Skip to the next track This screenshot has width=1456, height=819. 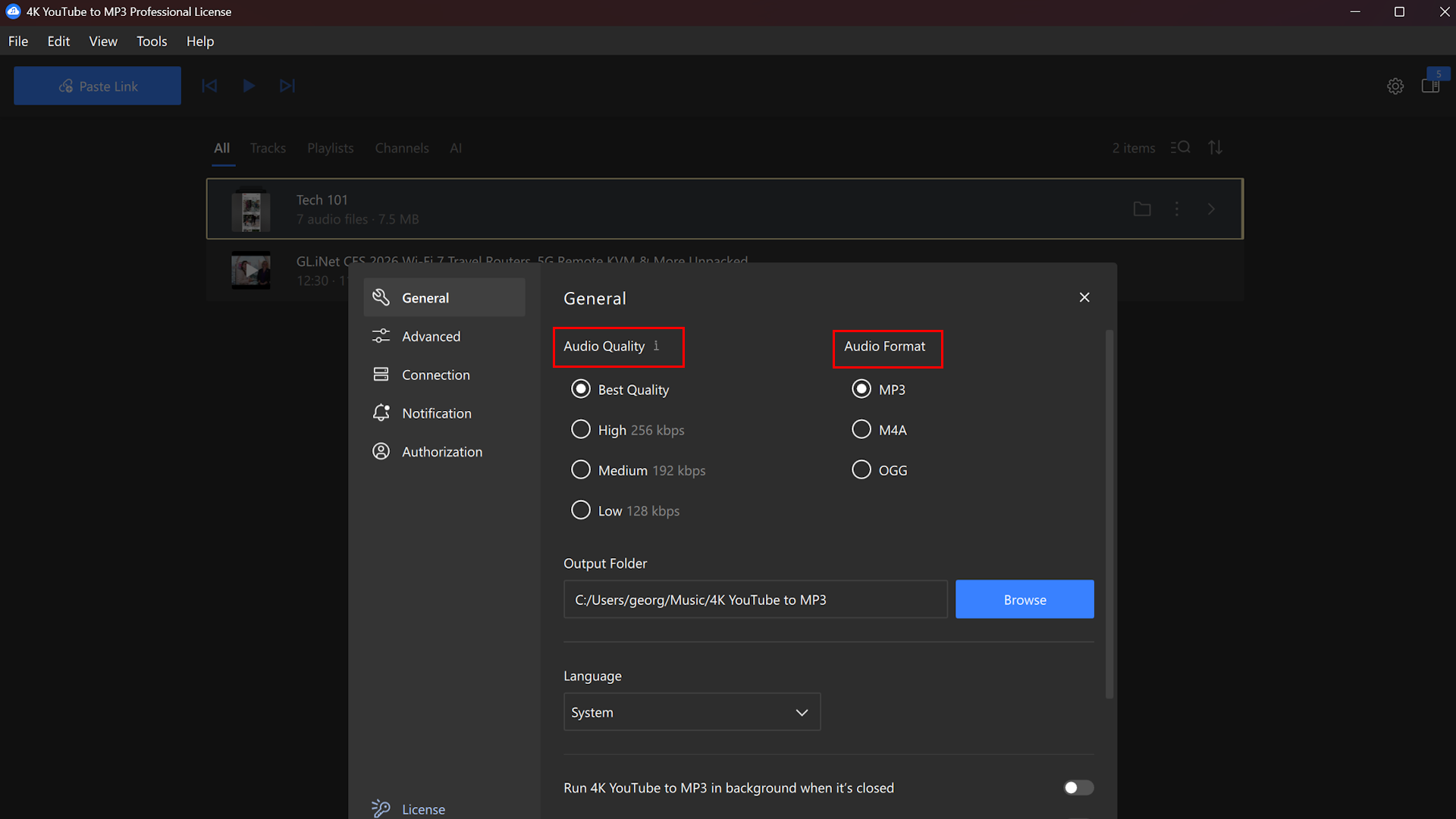pos(287,86)
